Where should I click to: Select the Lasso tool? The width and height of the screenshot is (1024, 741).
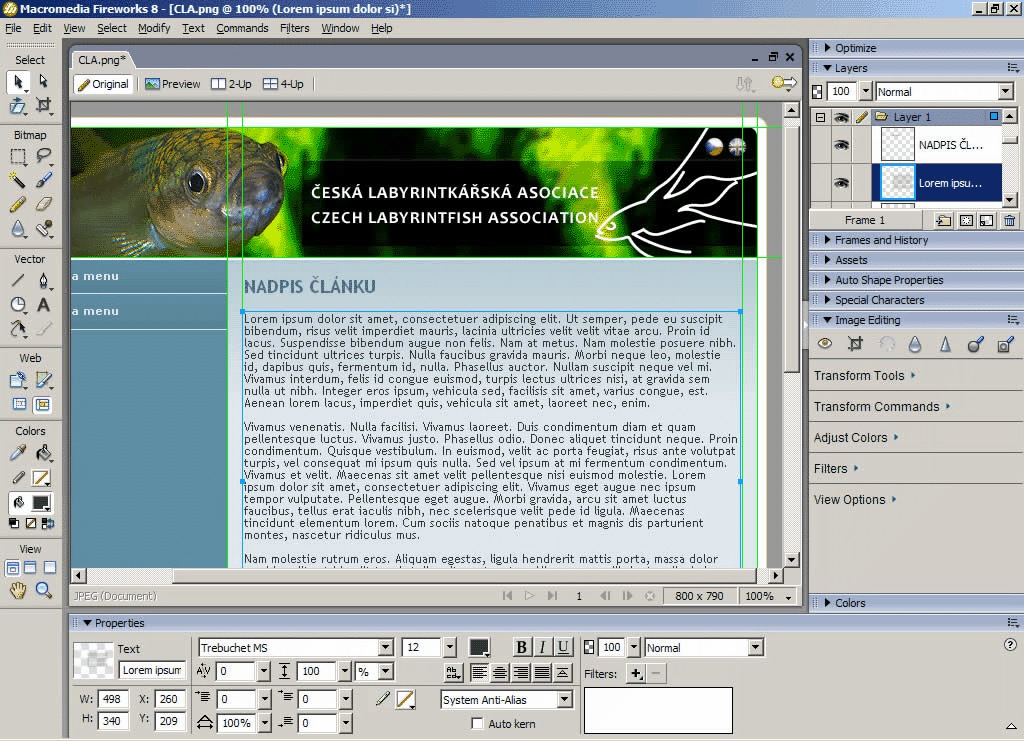43,156
